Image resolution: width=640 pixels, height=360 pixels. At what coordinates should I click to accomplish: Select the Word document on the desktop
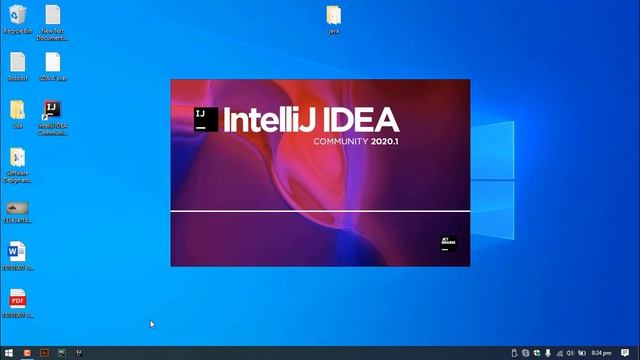[x=17, y=256]
